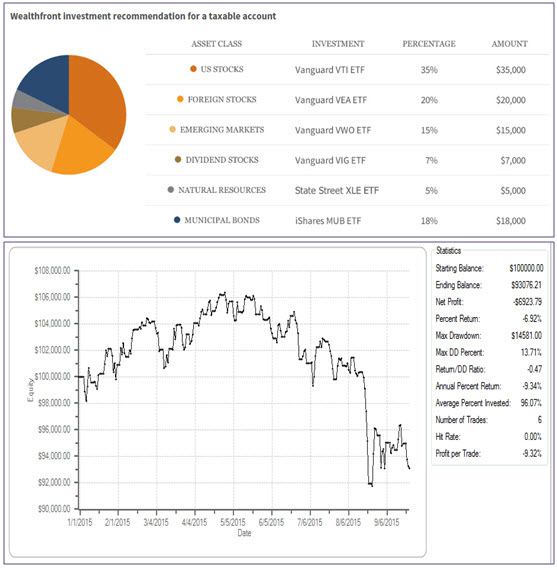Click the Profit per Trade value -9.32%
557x568 pixels.
tap(532, 454)
